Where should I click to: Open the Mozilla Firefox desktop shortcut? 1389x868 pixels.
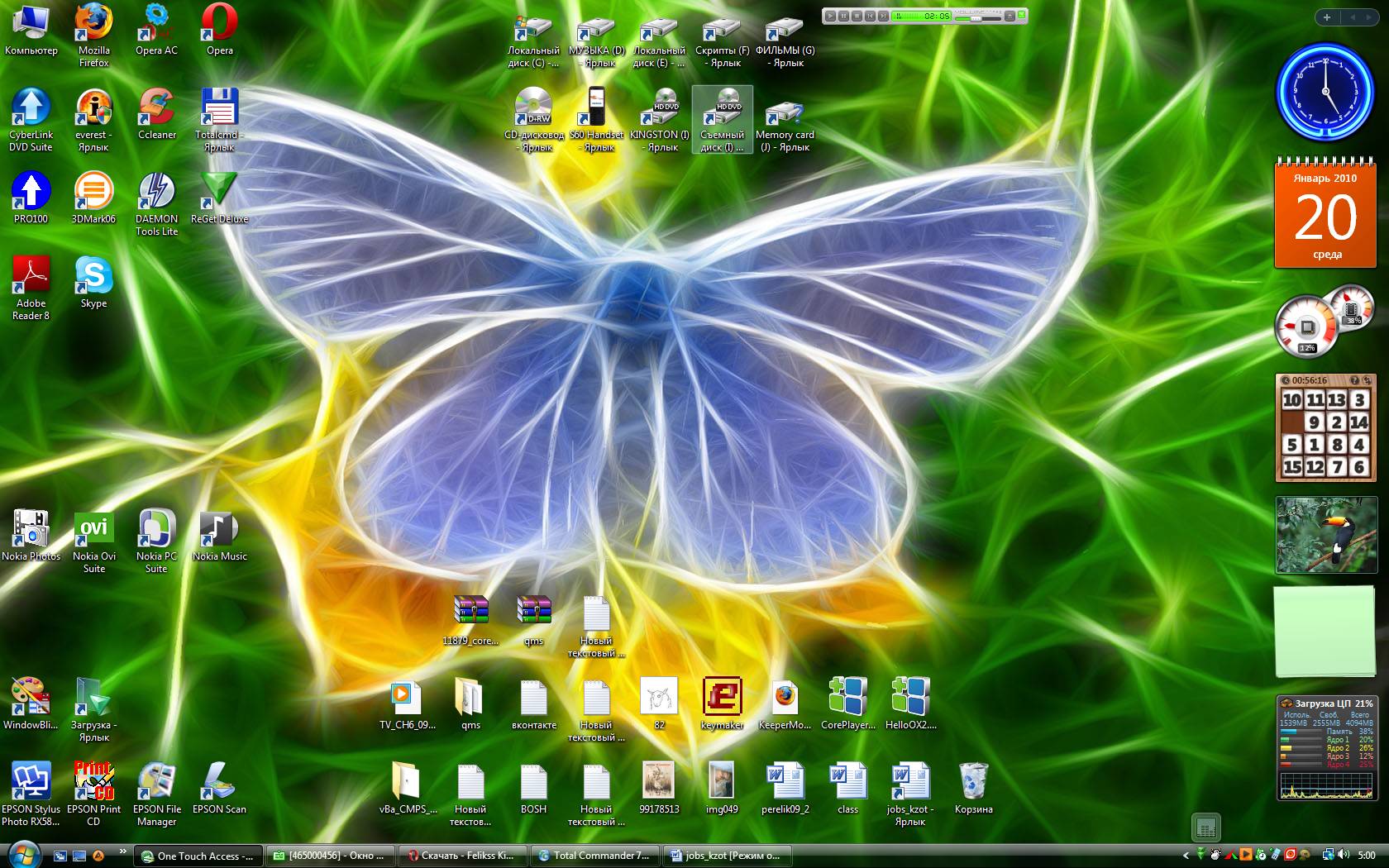tap(93, 25)
